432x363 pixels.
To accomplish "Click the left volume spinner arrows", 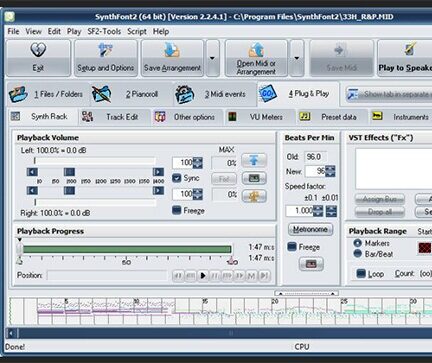I will tap(198, 163).
